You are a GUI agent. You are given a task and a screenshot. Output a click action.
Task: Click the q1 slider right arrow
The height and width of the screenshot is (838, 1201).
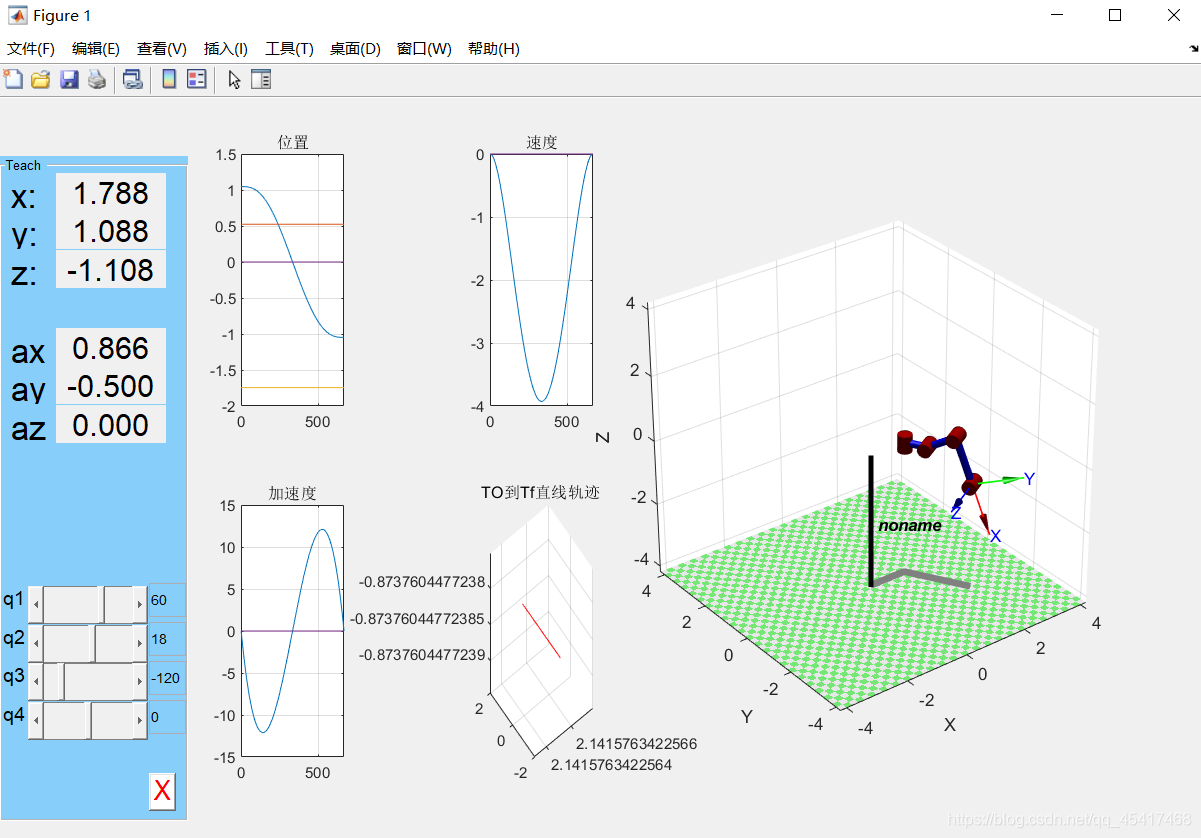(x=139, y=604)
